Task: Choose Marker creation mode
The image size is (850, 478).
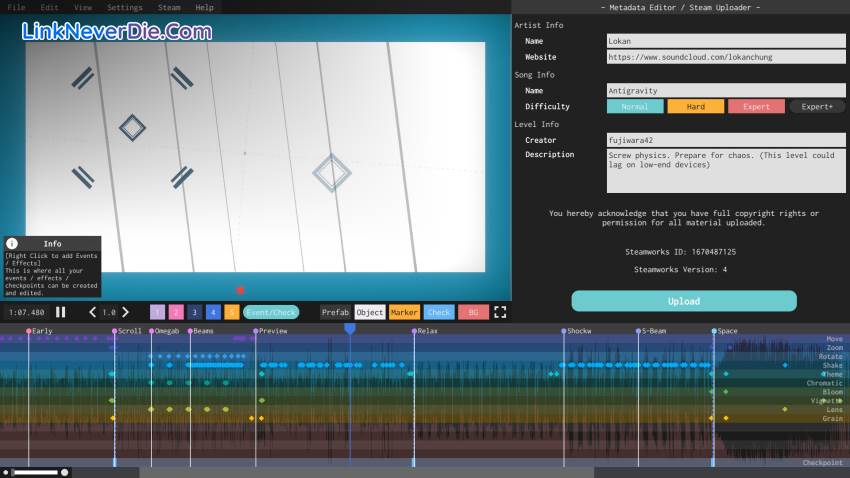Action: tap(404, 312)
